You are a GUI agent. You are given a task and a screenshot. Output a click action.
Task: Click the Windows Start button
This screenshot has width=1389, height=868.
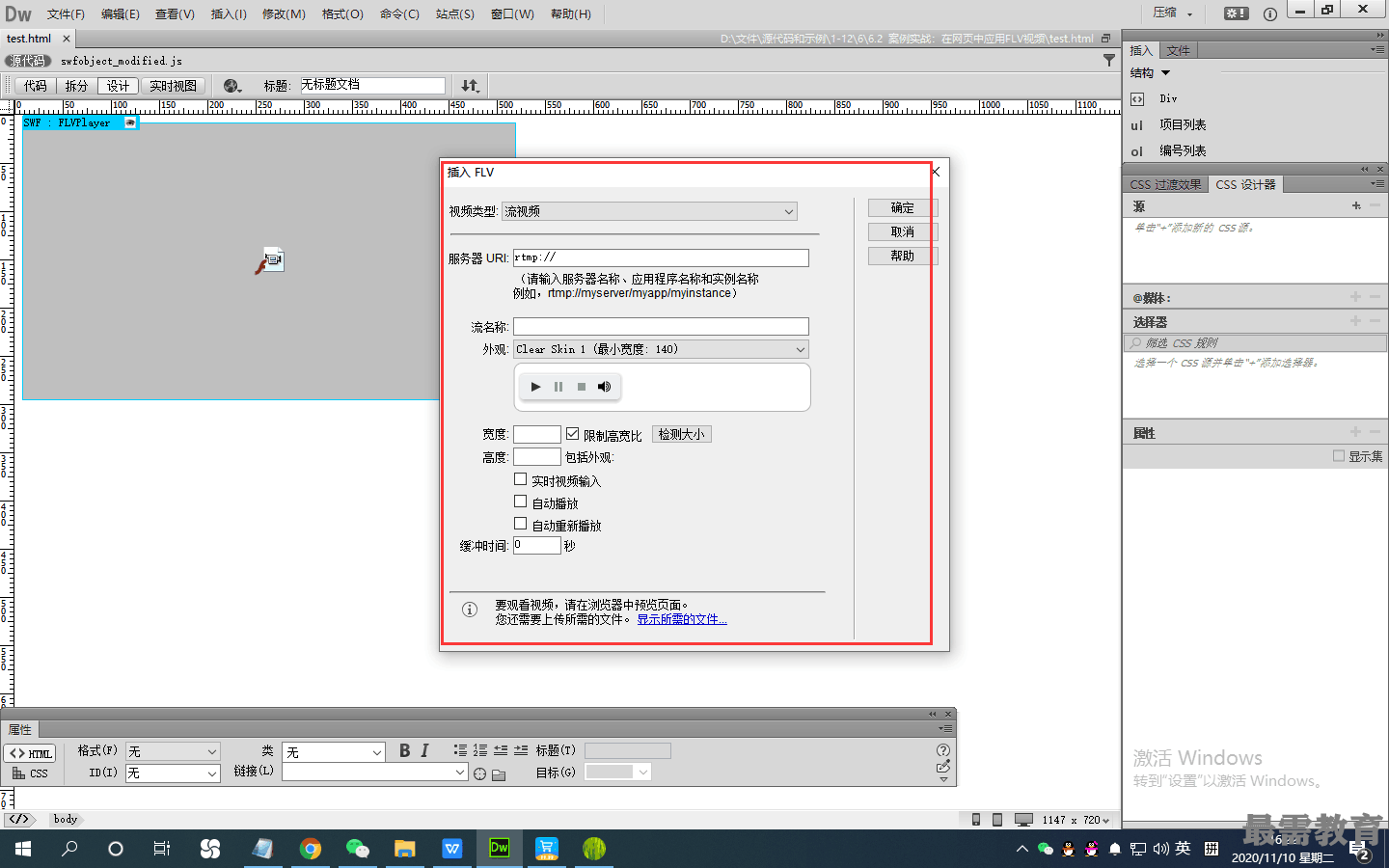[23, 848]
